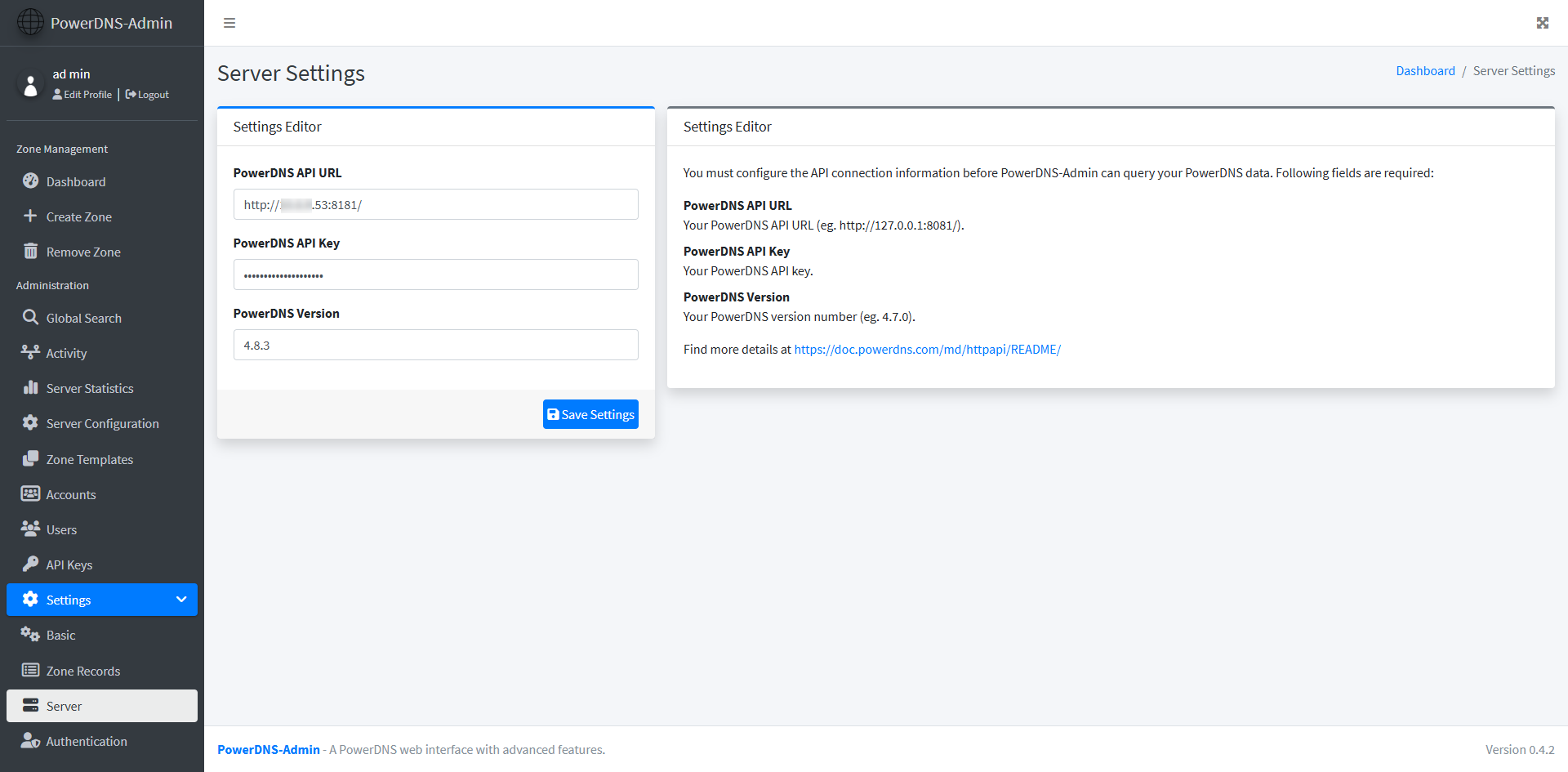Toggle the sidebar with the hamburger icon
The width and height of the screenshot is (1568, 772).
coord(229,23)
